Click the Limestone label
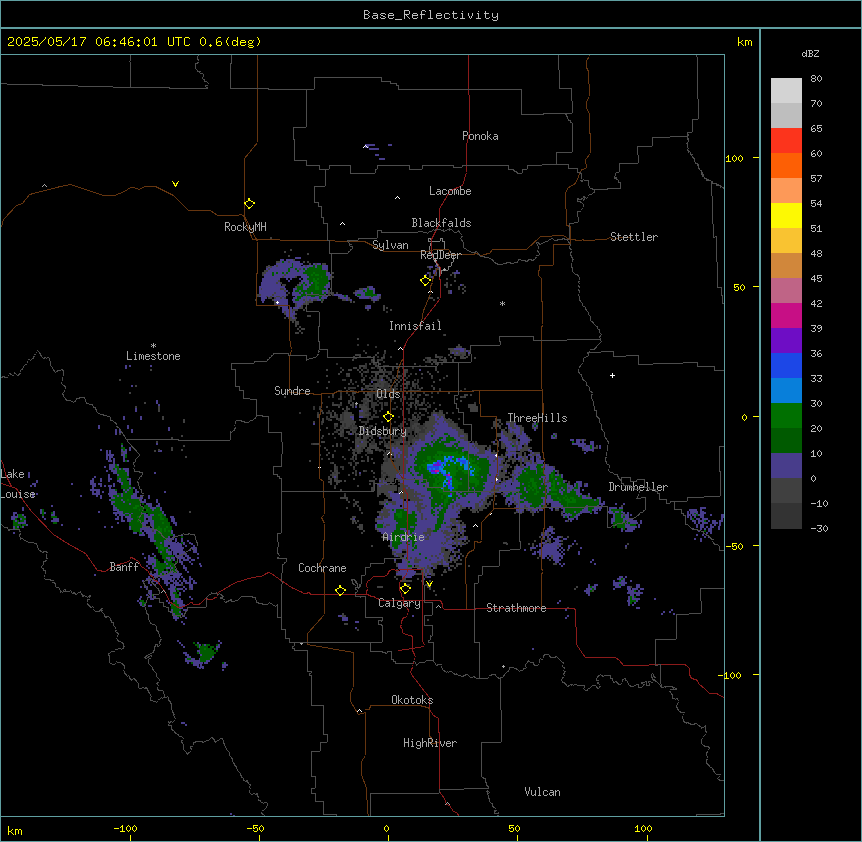This screenshot has width=862, height=842. 153,356
